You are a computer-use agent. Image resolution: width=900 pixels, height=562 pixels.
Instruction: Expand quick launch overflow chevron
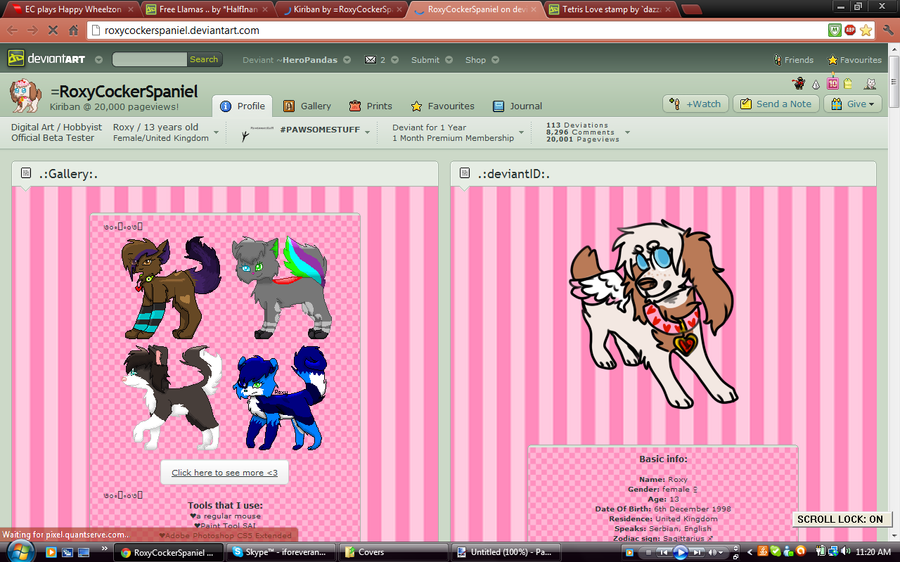(104, 550)
